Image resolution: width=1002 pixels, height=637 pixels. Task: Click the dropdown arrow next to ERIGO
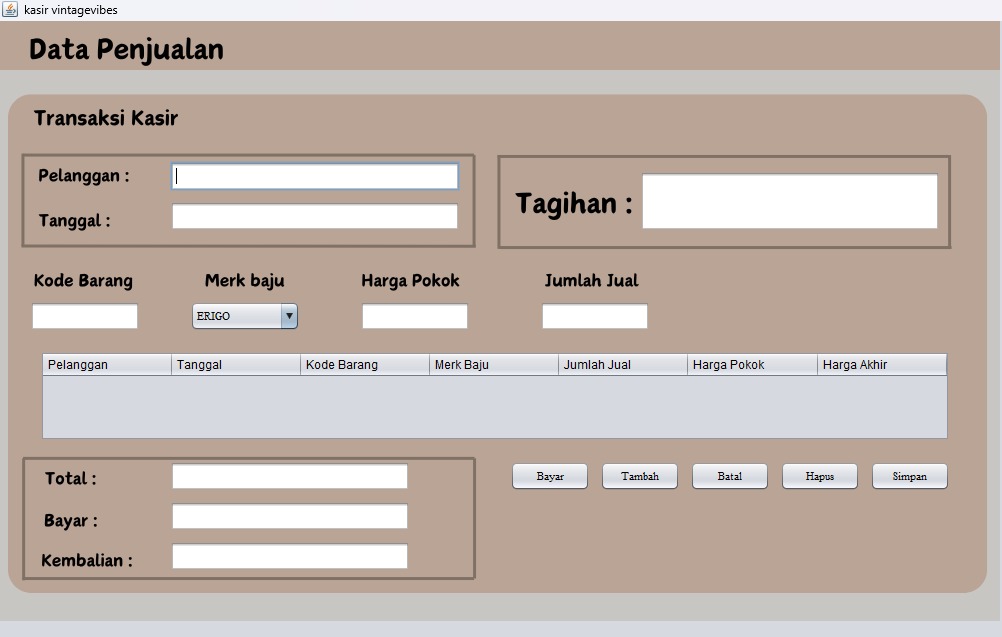[x=289, y=316]
